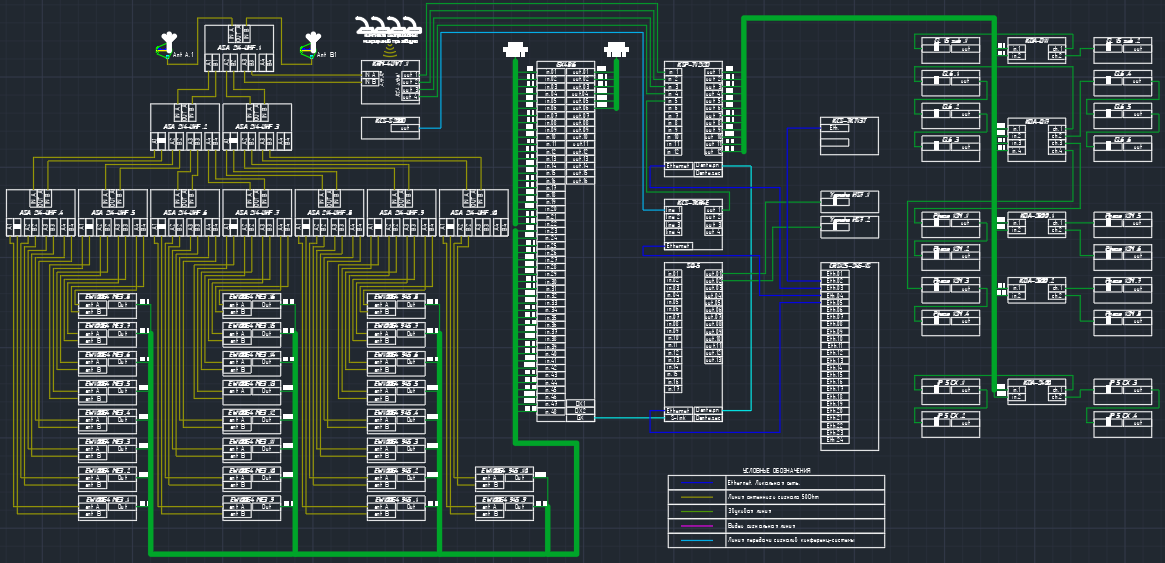Screen dimensions: 1165x563
Task: Select the ASA DA-UHF.2 splitter block
Action: 185,127
